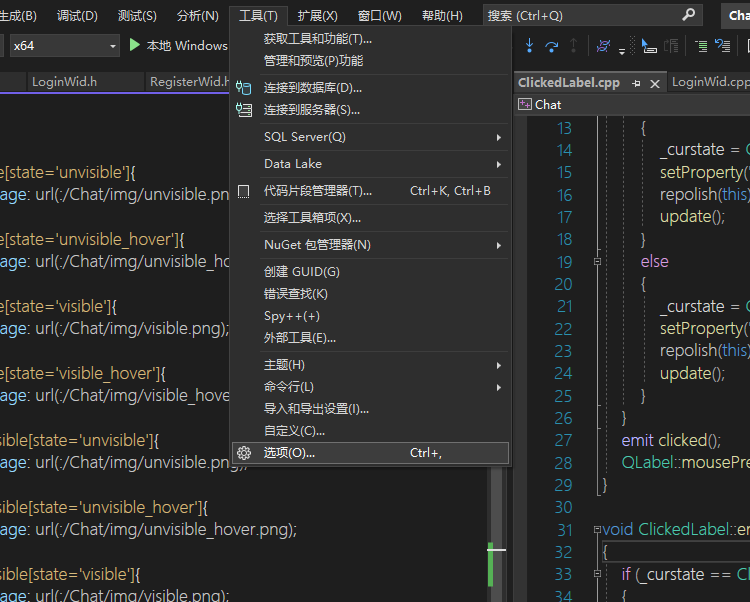The image size is (750, 602).
Task: Expand the SQL Server submenu arrow
Action: [x=498, y=137]
